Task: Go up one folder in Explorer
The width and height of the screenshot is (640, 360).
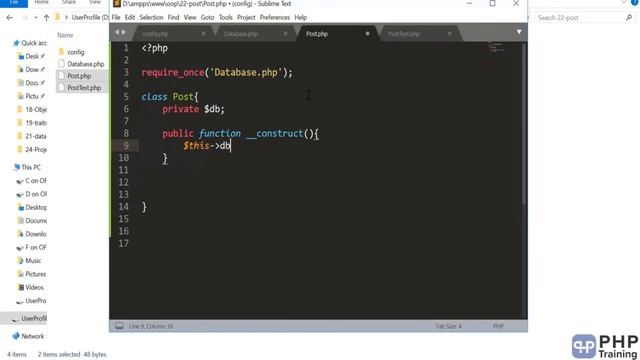Action: pos(46,18)
